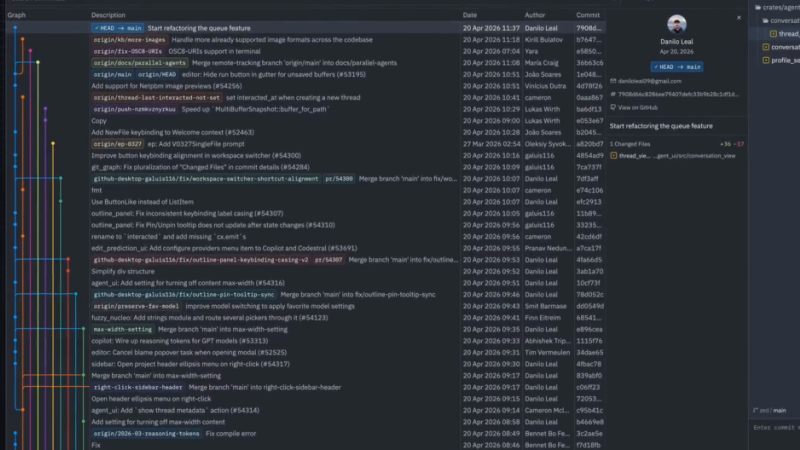Screen dimensions: 800x450
Task: Click the full commit SHA 7908d66c...
Action: point(679,94)
